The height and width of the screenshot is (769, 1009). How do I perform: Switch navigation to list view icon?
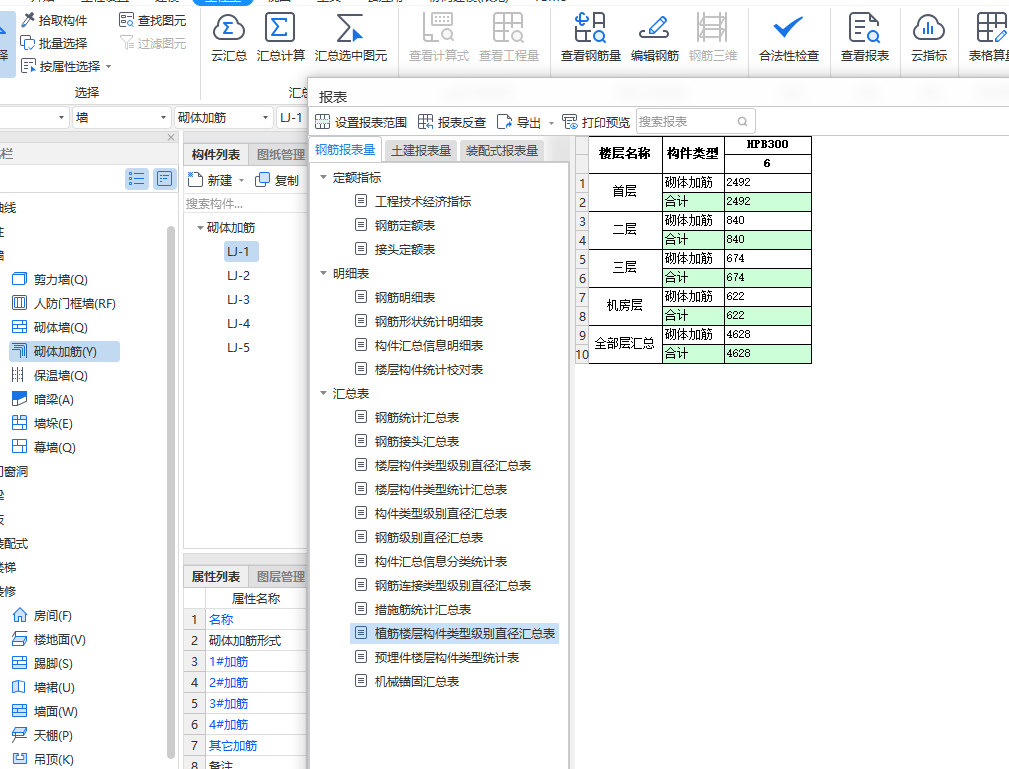[x=136, y=178]
